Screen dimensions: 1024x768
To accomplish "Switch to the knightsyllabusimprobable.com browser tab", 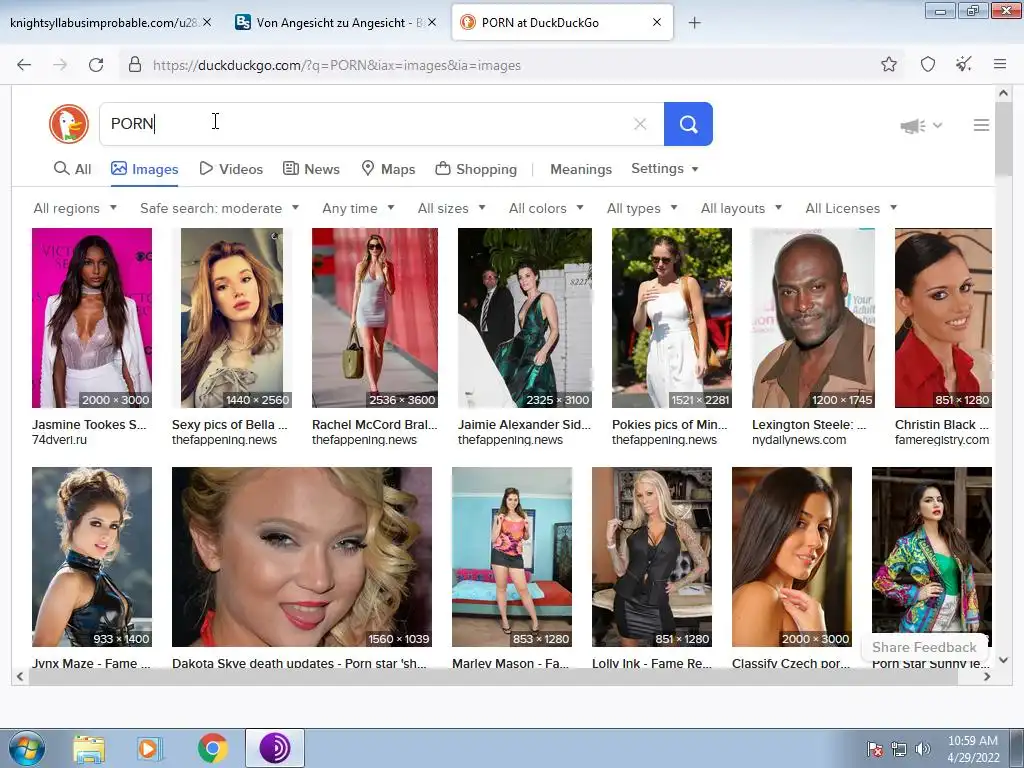I will tap(104, 23).
